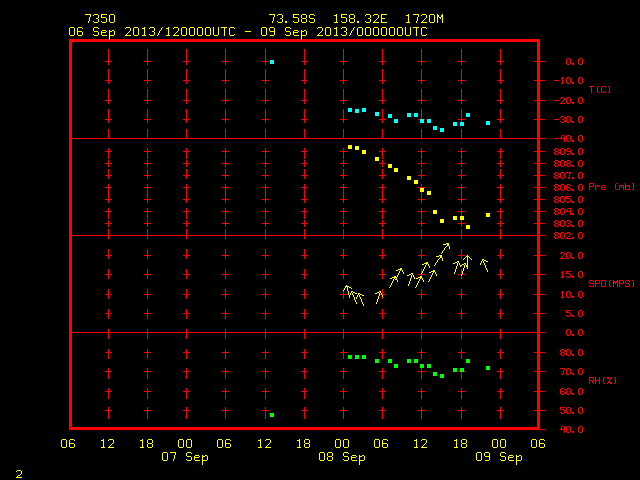Click the 09 Sep date label
Viewport: 640px width, 480px height.
click(x=499, y=457)
